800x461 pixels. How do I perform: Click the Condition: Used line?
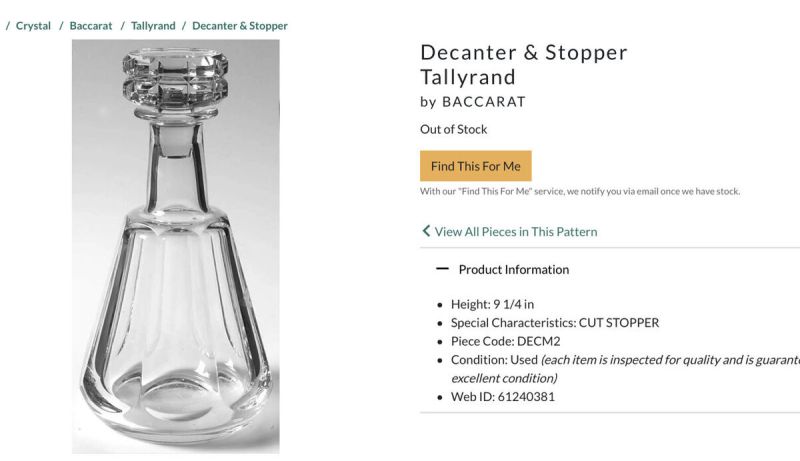tap(495, 360)
